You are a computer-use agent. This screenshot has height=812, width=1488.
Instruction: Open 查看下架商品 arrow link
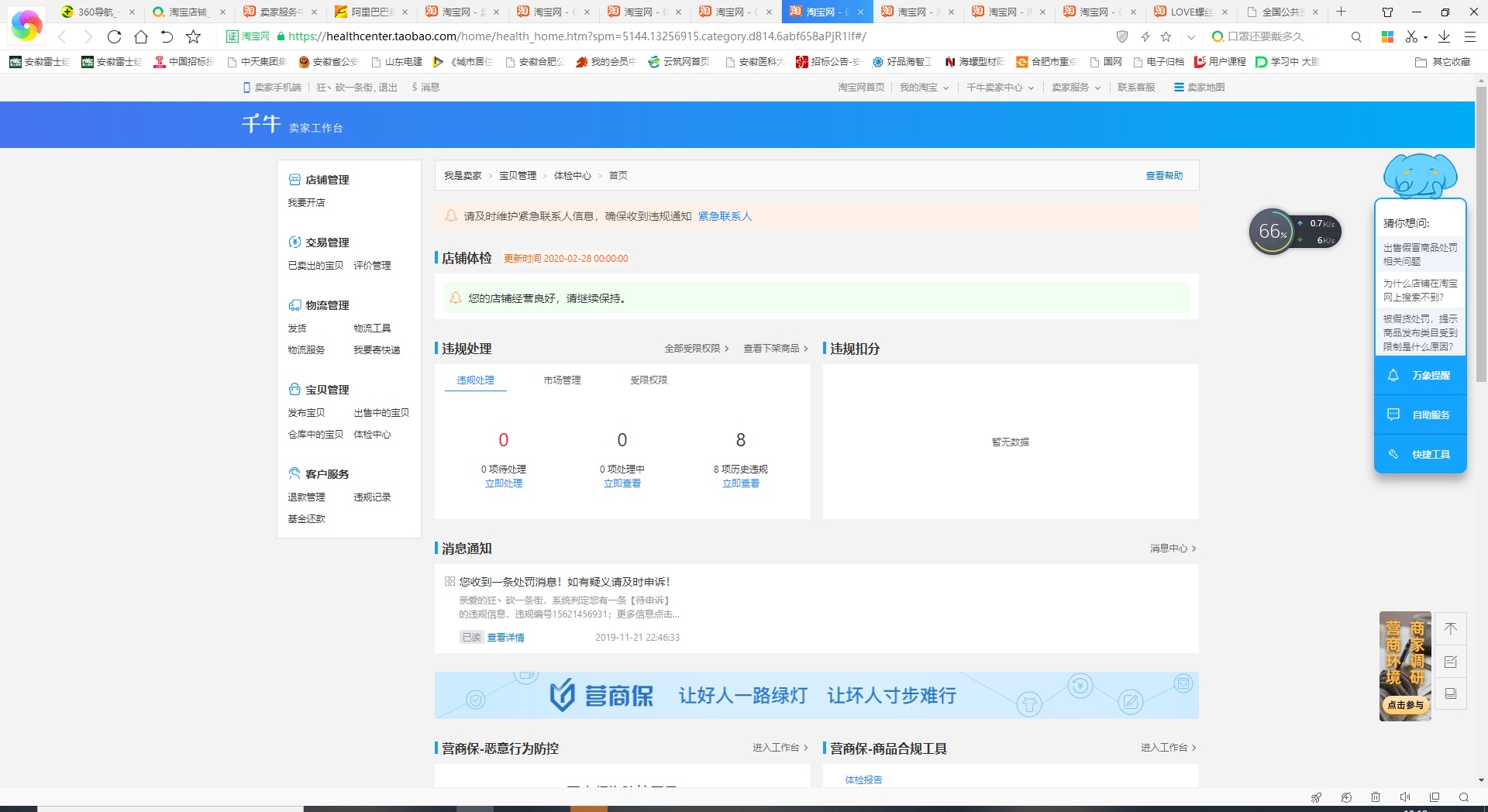tap(775, 349)
